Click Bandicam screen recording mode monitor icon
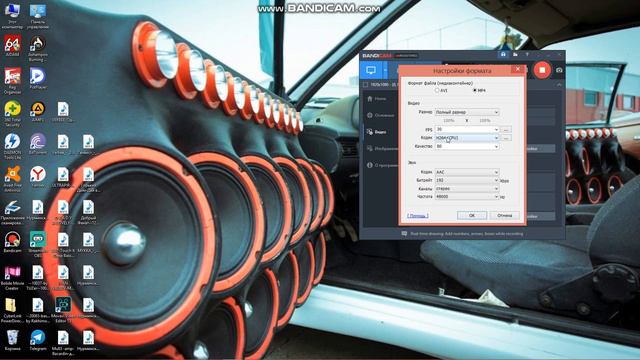This screenshot has height=360, width=640. [371, 70]
